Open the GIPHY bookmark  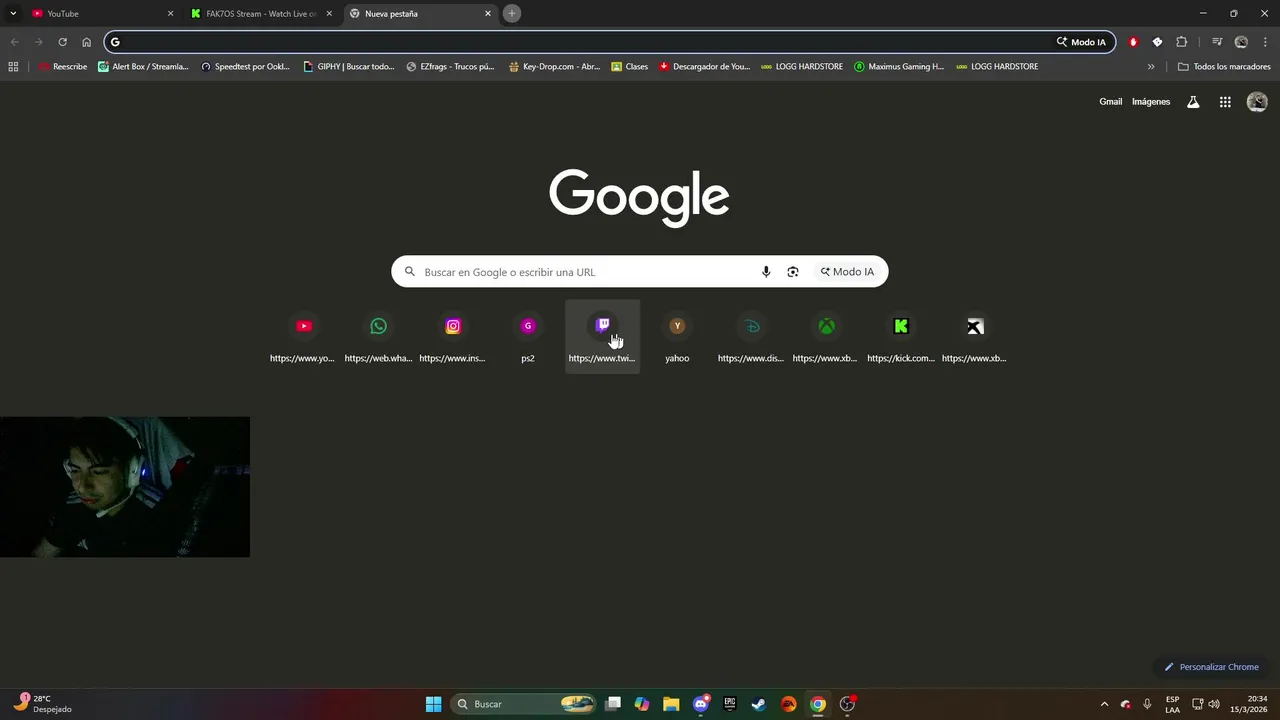(349, 67)
